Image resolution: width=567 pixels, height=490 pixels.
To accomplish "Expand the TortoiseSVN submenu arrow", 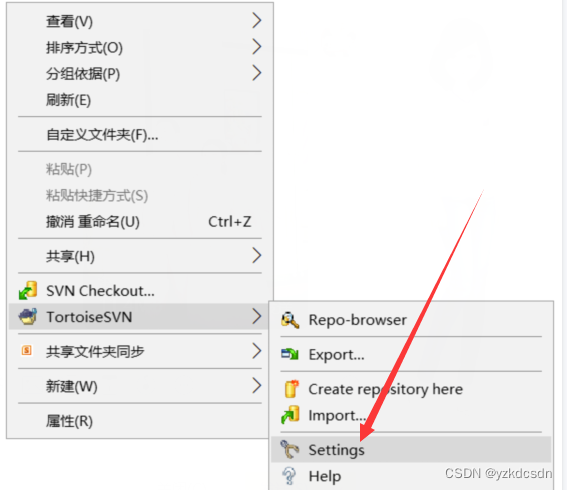I will (x=256, y=316).
